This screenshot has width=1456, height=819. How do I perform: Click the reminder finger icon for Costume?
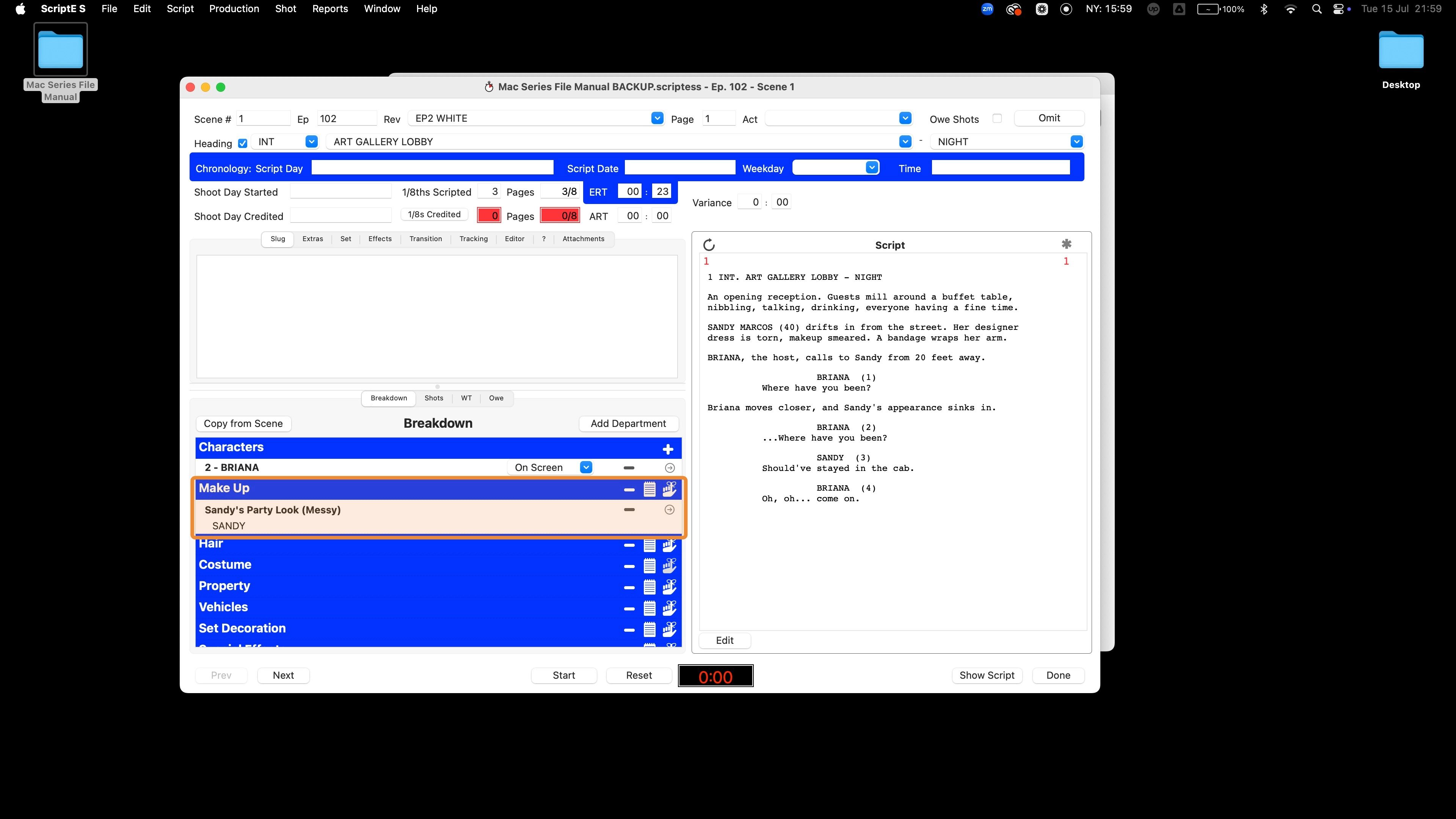tap(669, 565)
